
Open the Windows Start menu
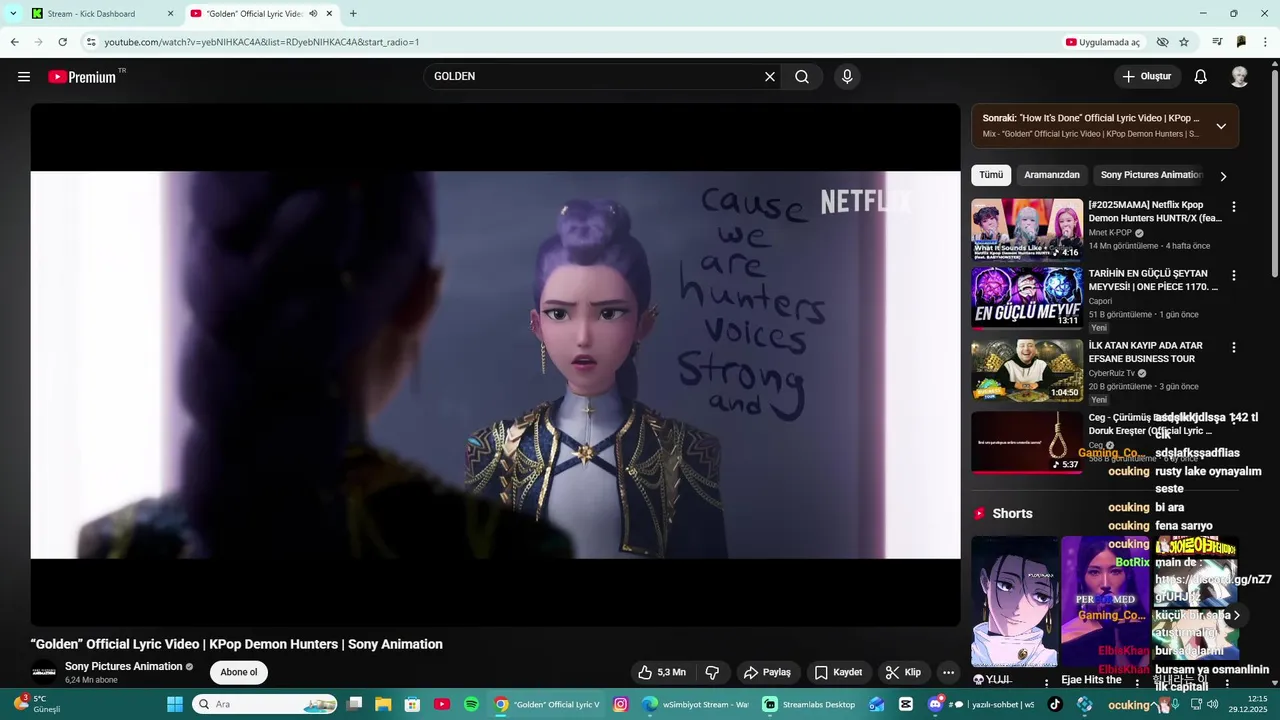pyautogui.click(x=175, y=704)
